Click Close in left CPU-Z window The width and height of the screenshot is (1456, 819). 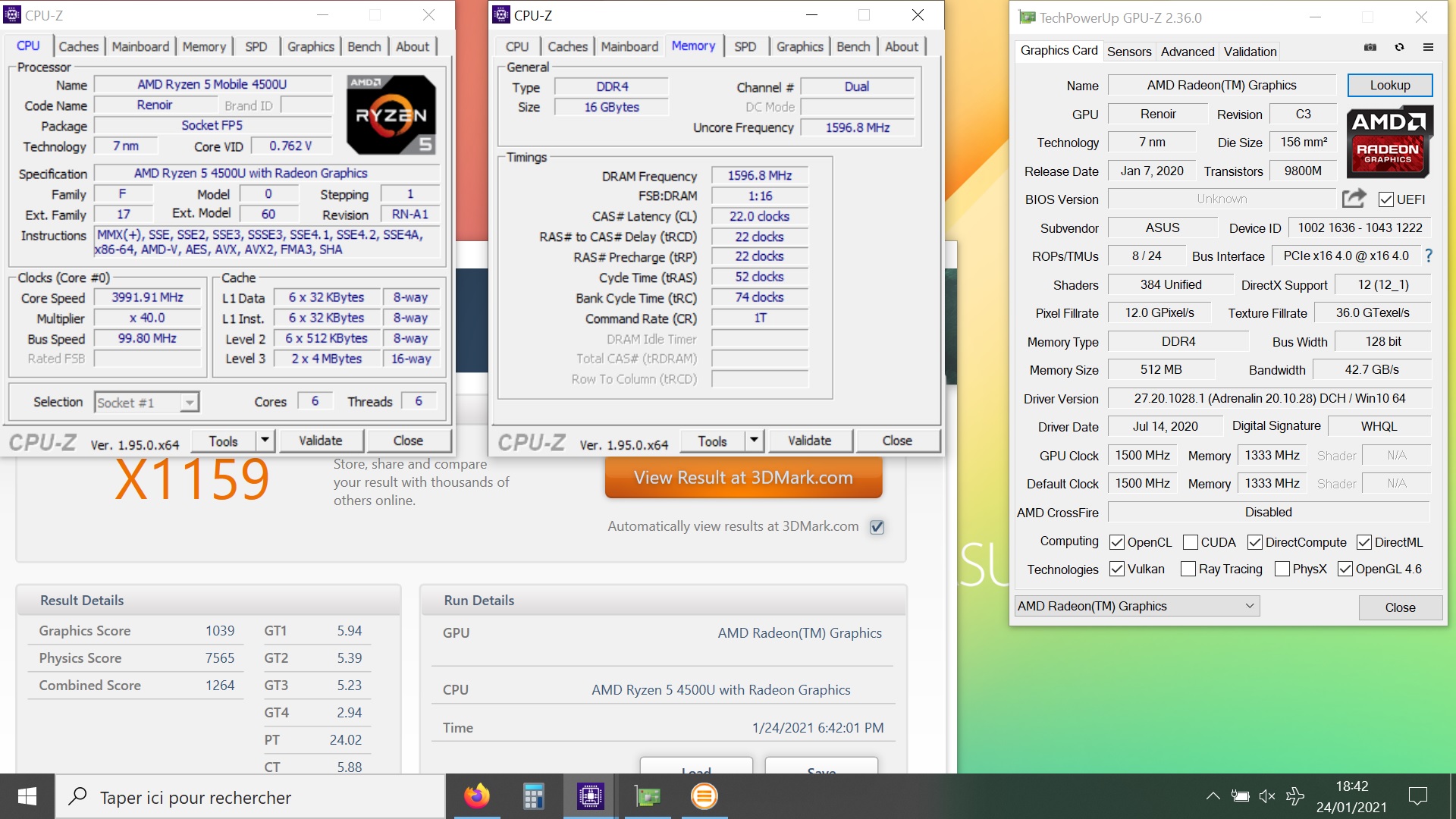coord(408,441)
